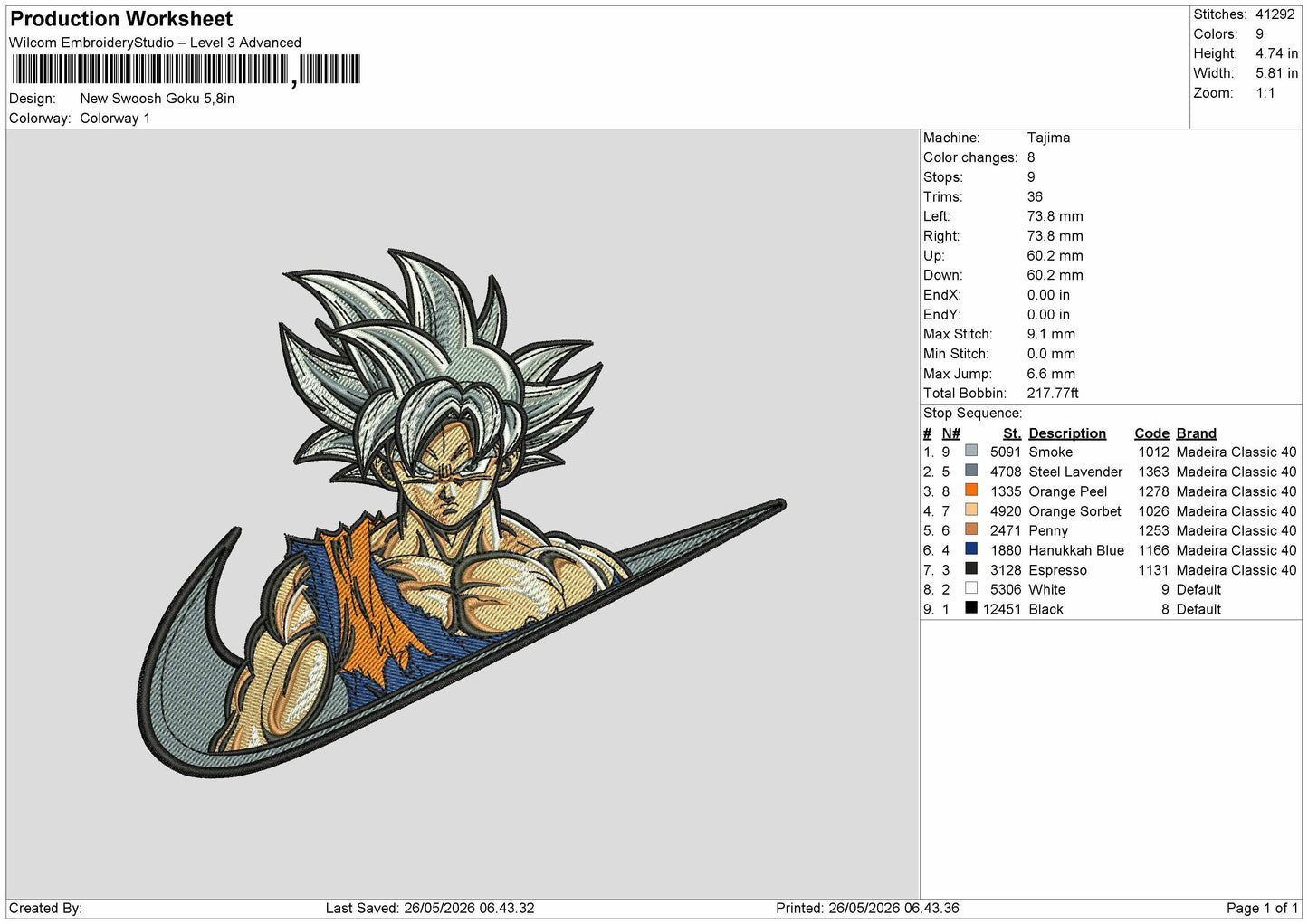Click the EndX value '0.00 in'
The image size is (1308, 924).
pyautogui.click(x=1048, y=295)
